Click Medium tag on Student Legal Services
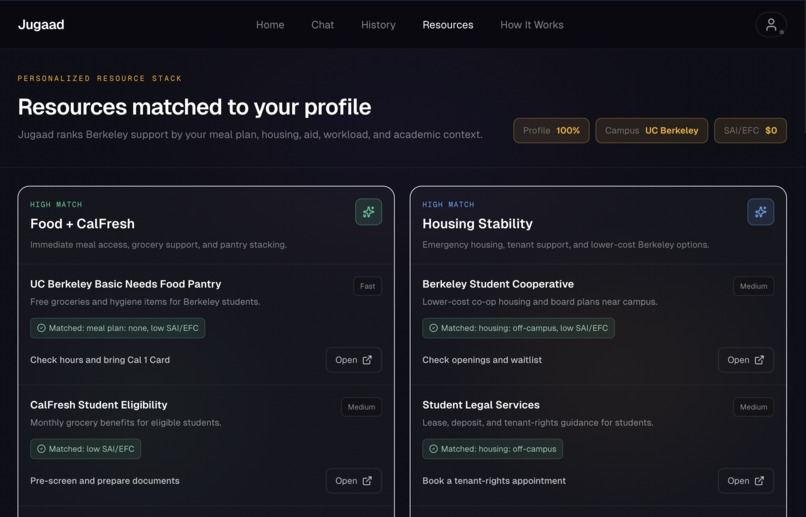The height and width of the screenshot is (517, 806). [x=754, y=407]
